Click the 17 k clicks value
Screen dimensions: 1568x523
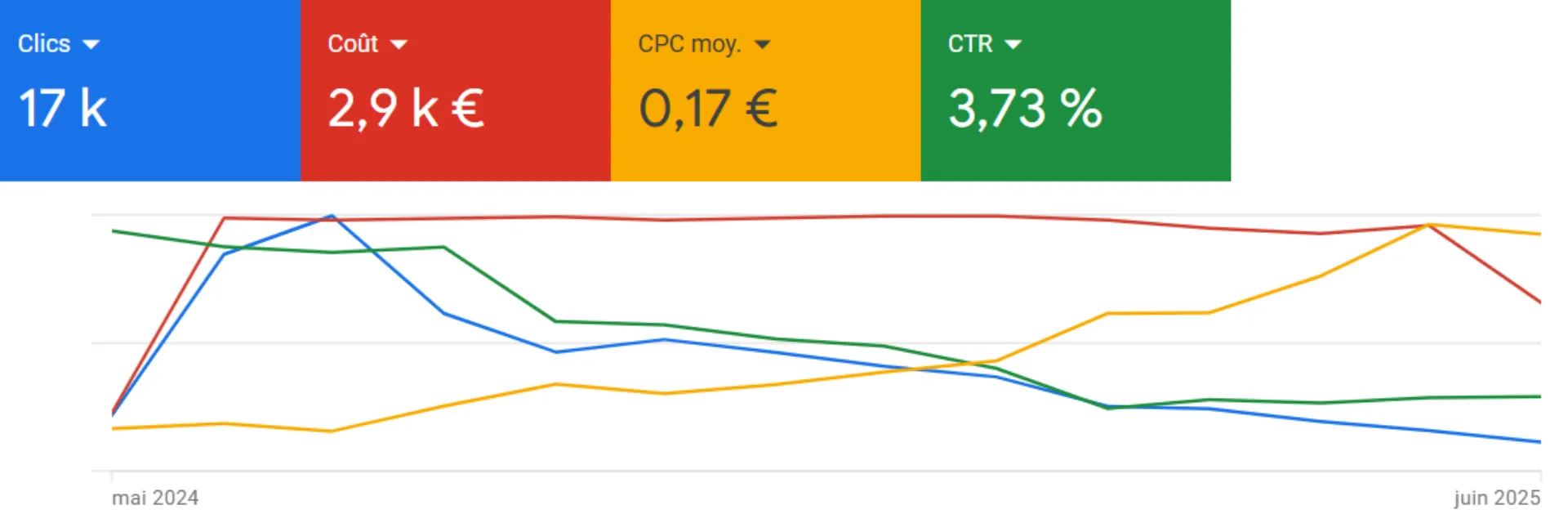point(63,109)
